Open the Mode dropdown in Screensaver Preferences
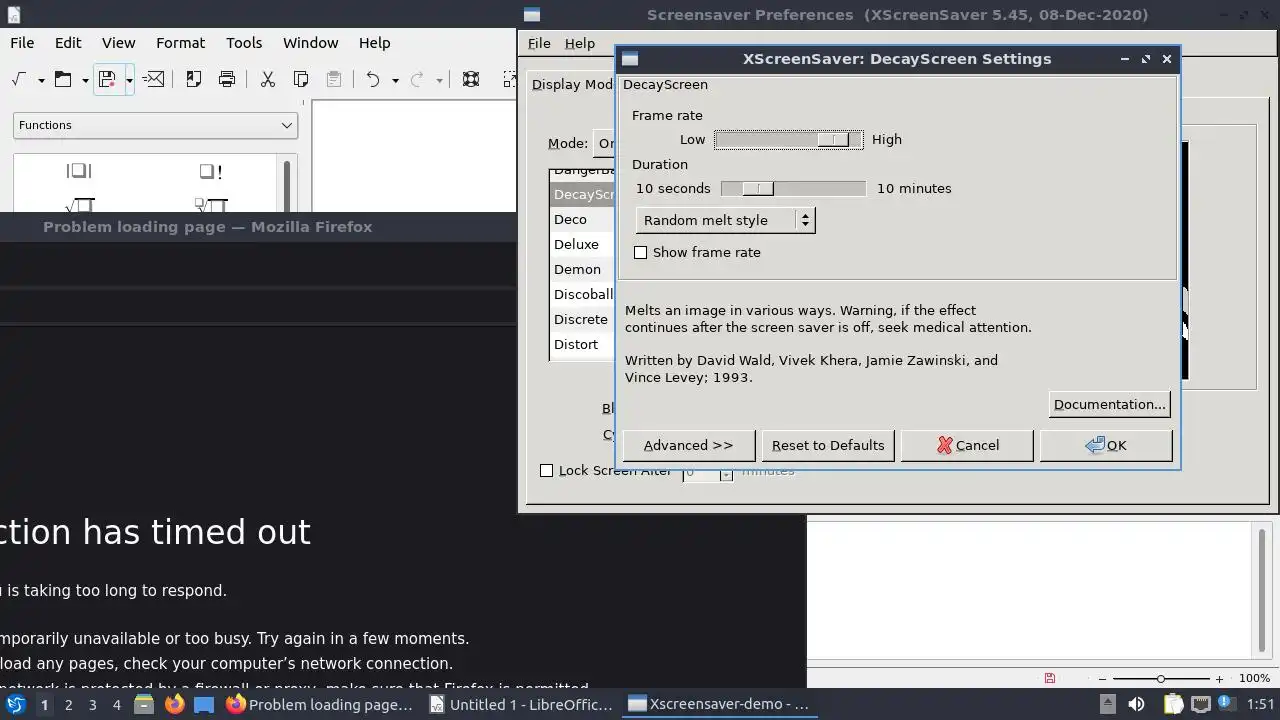Image resolution: width=1280 pixels, height=720 pixels. [x=604, y=143]
